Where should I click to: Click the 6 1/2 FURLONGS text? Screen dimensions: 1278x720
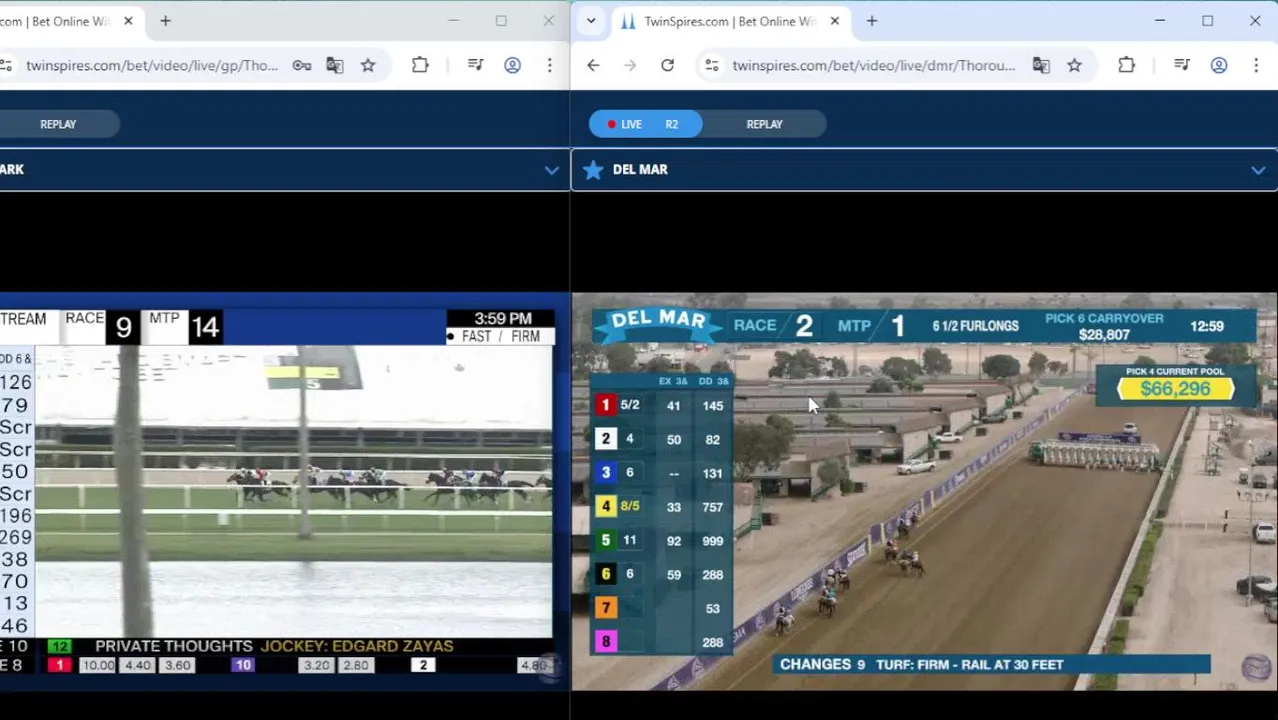(x=975, y=326)
